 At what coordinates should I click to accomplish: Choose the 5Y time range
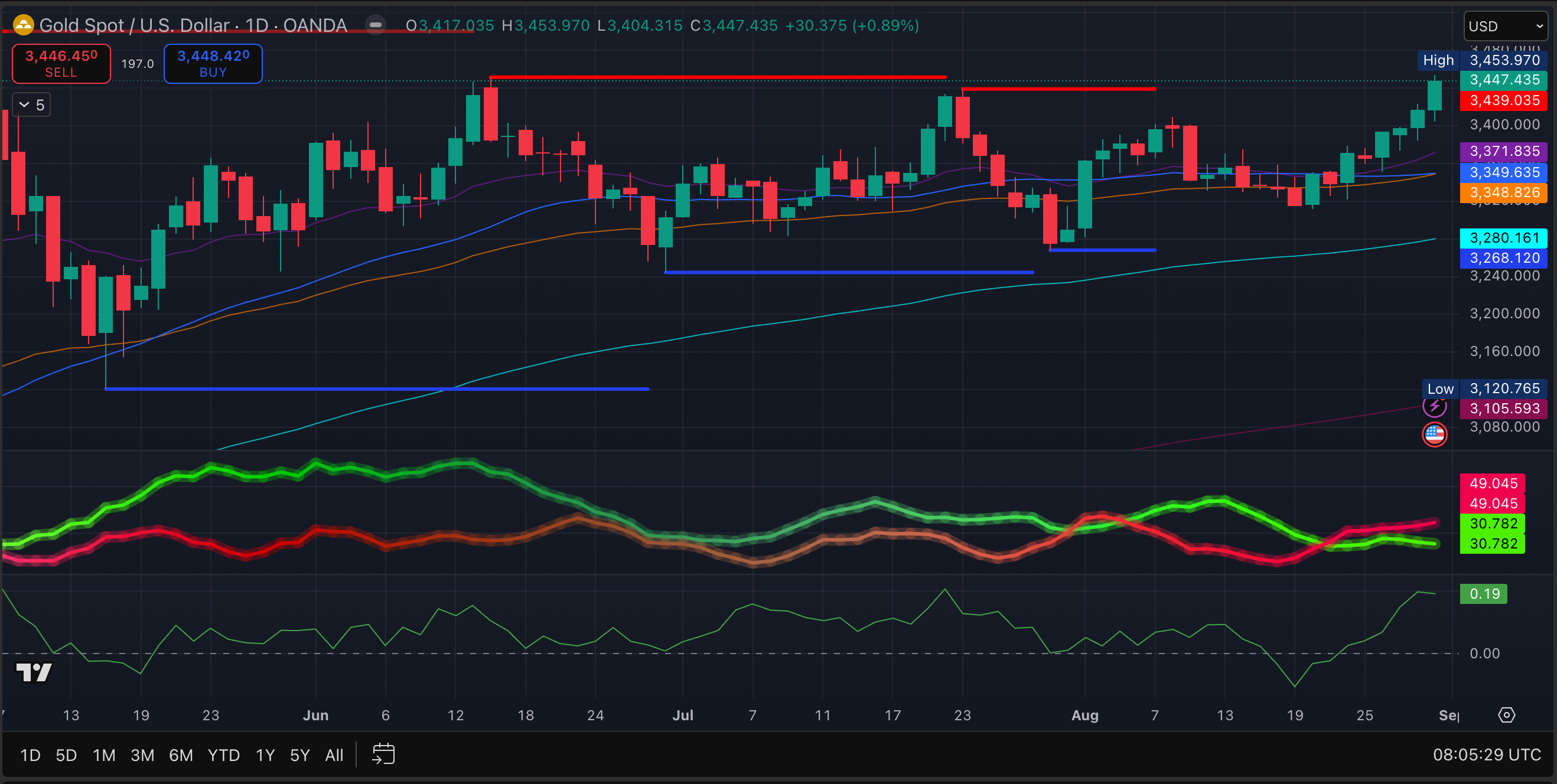pos(300,755)
